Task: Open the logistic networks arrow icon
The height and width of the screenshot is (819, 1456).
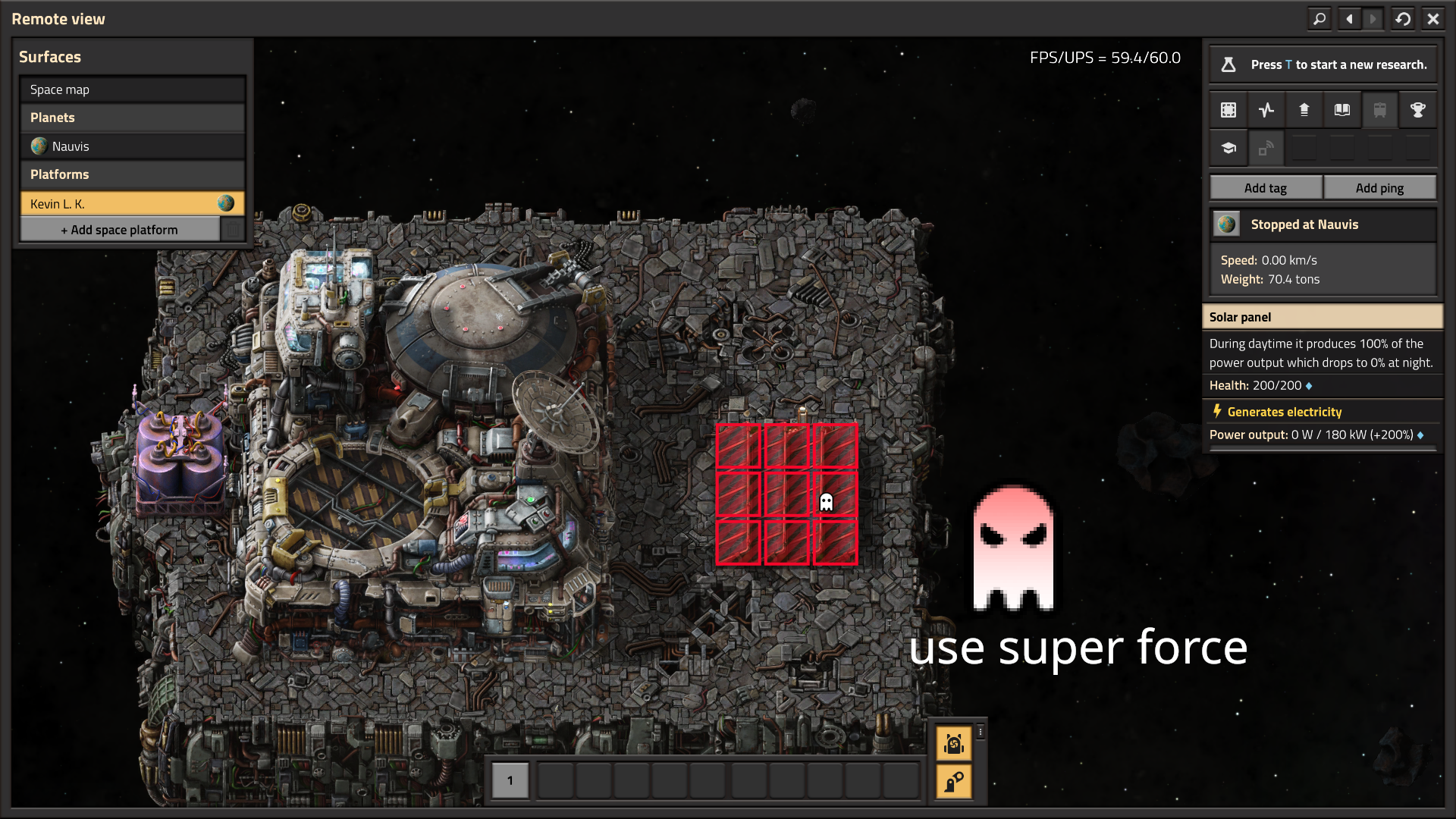Action: [x=1304, y=110]
